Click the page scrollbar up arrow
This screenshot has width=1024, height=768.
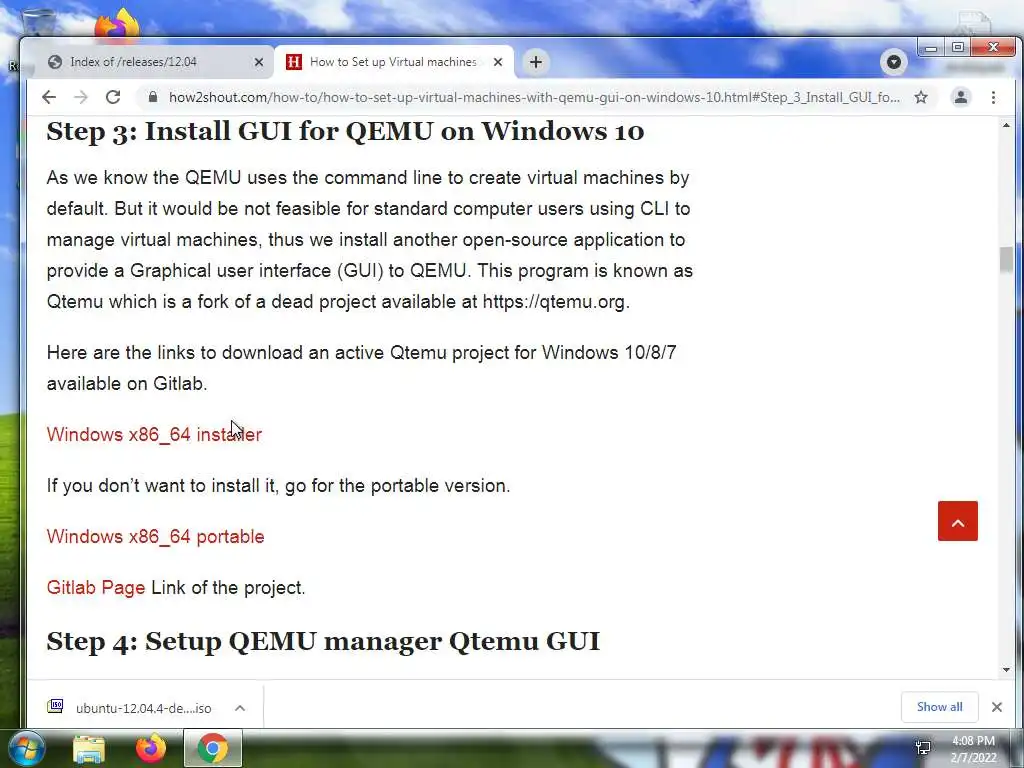click(x=1006, y=125)
